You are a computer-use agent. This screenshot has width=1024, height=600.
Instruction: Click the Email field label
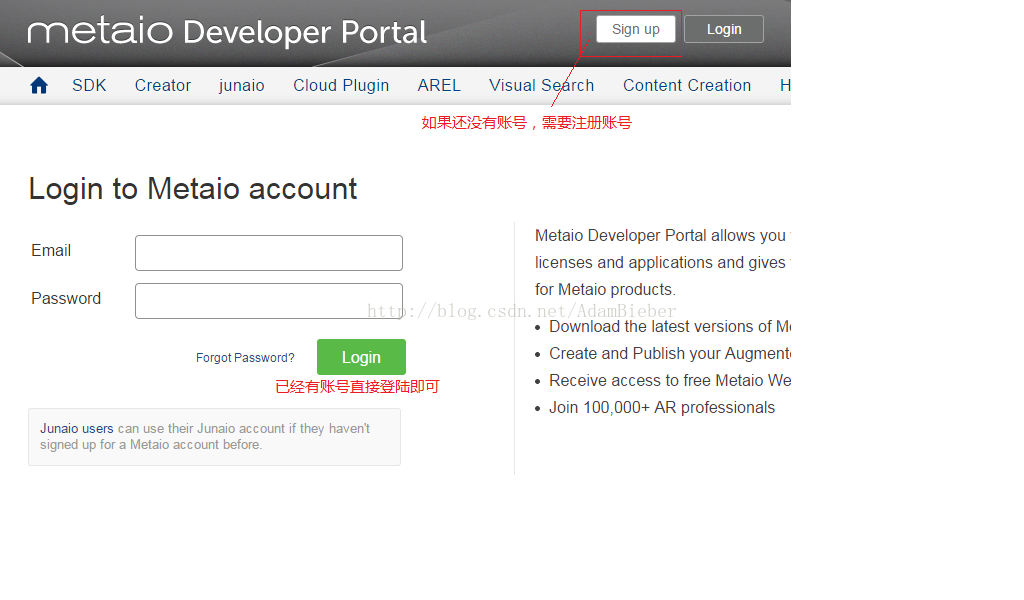51,251
